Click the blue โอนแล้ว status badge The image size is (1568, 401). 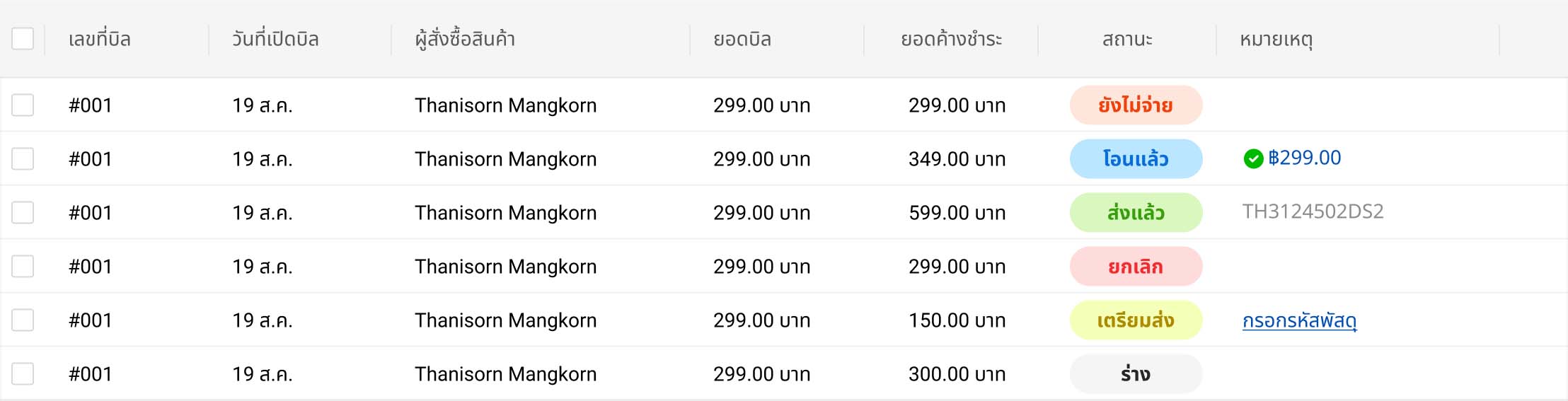point(1136,158)
